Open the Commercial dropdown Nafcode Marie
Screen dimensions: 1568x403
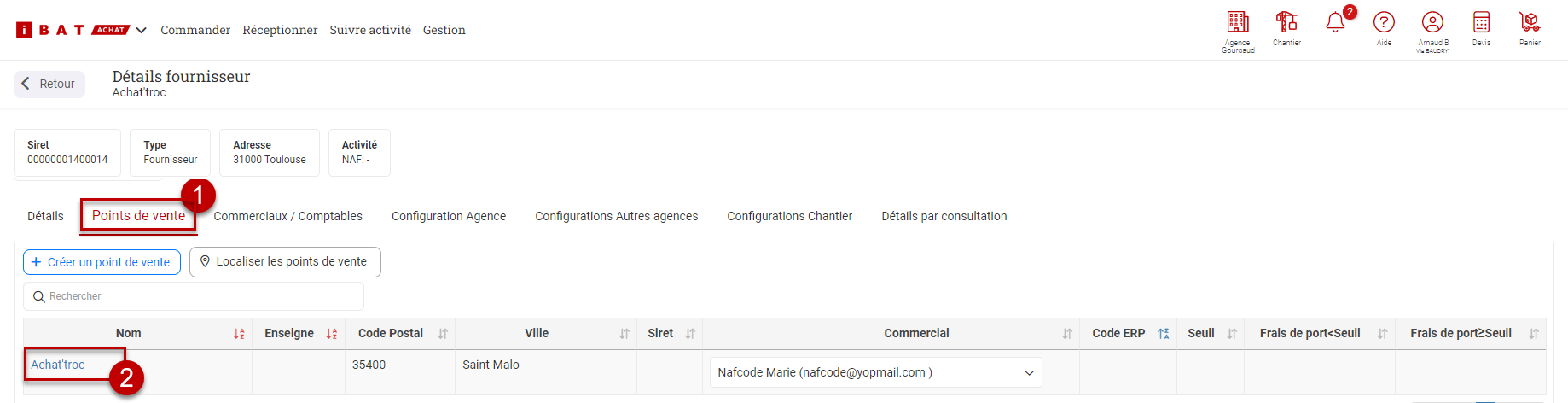(875, 372)
